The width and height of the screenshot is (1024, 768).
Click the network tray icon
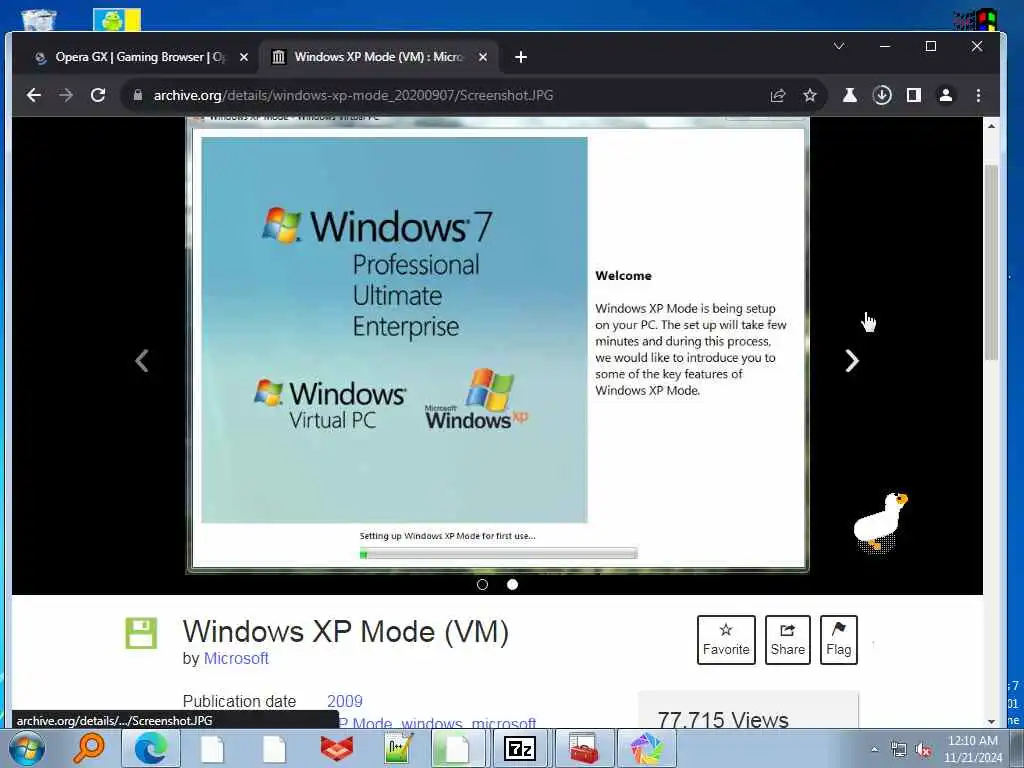(x=899, y=750)
